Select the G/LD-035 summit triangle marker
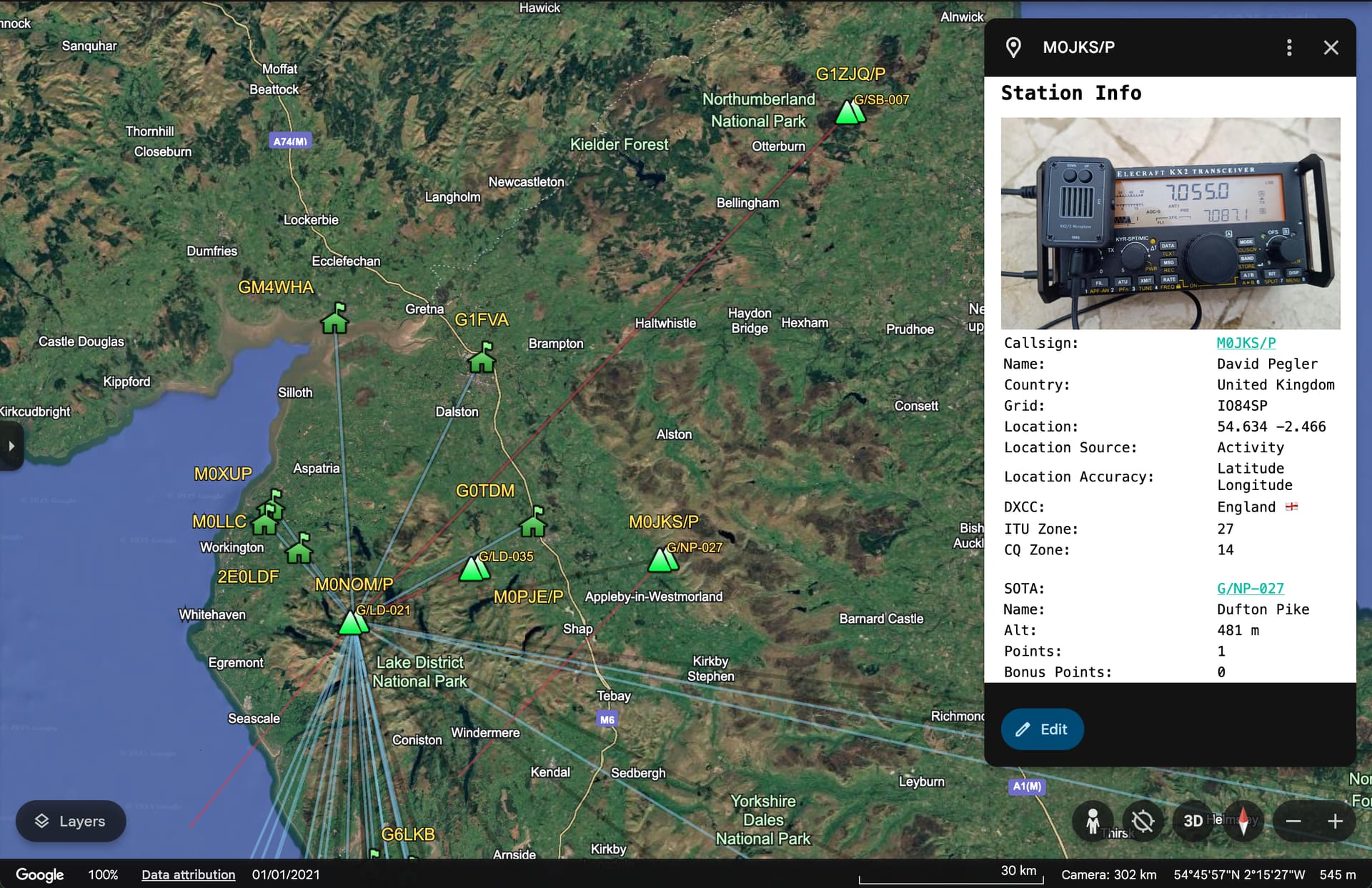Screen dimensions: 1372x888 [474, 569]
